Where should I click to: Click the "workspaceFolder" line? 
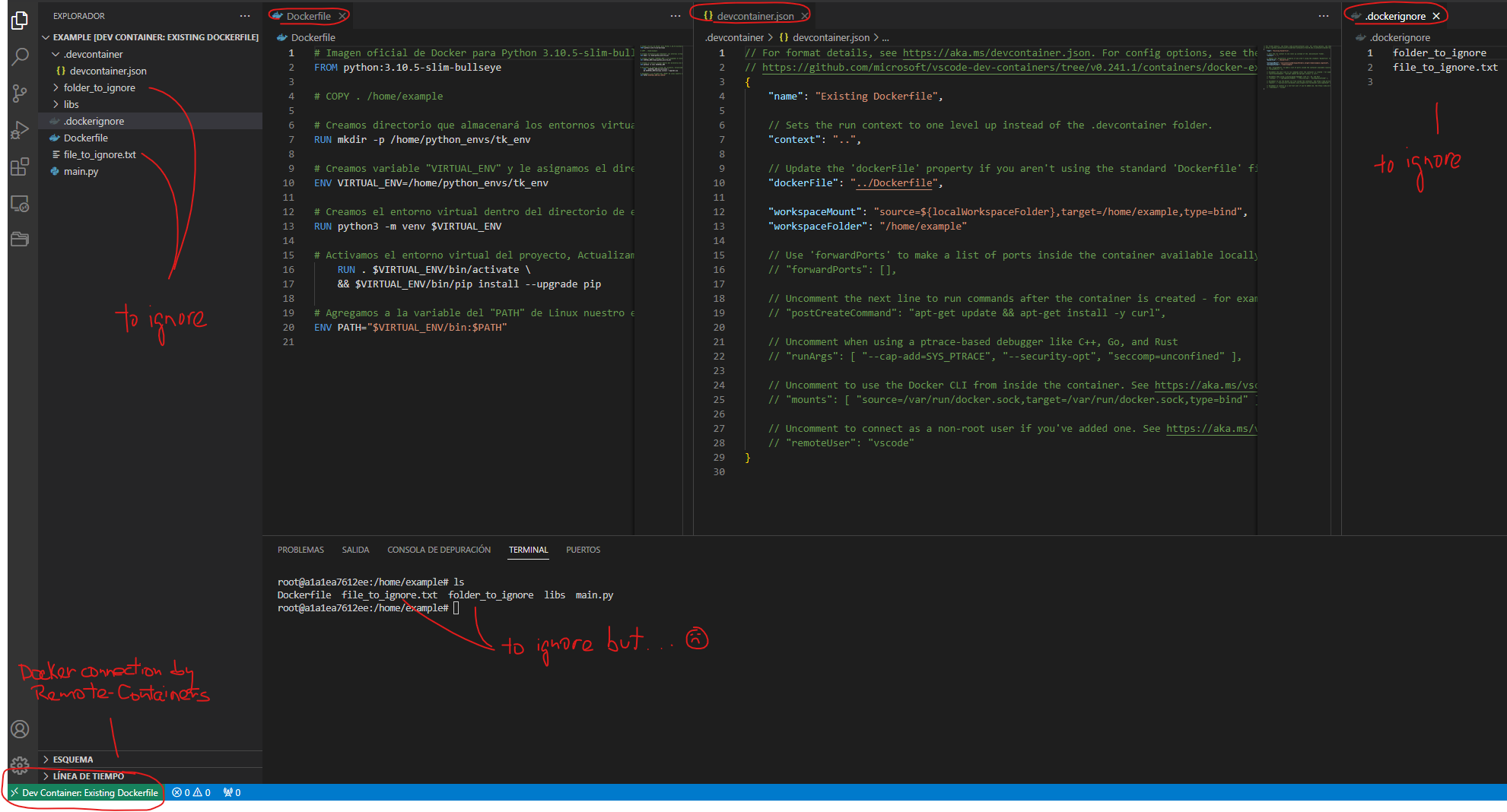[867, 226]
